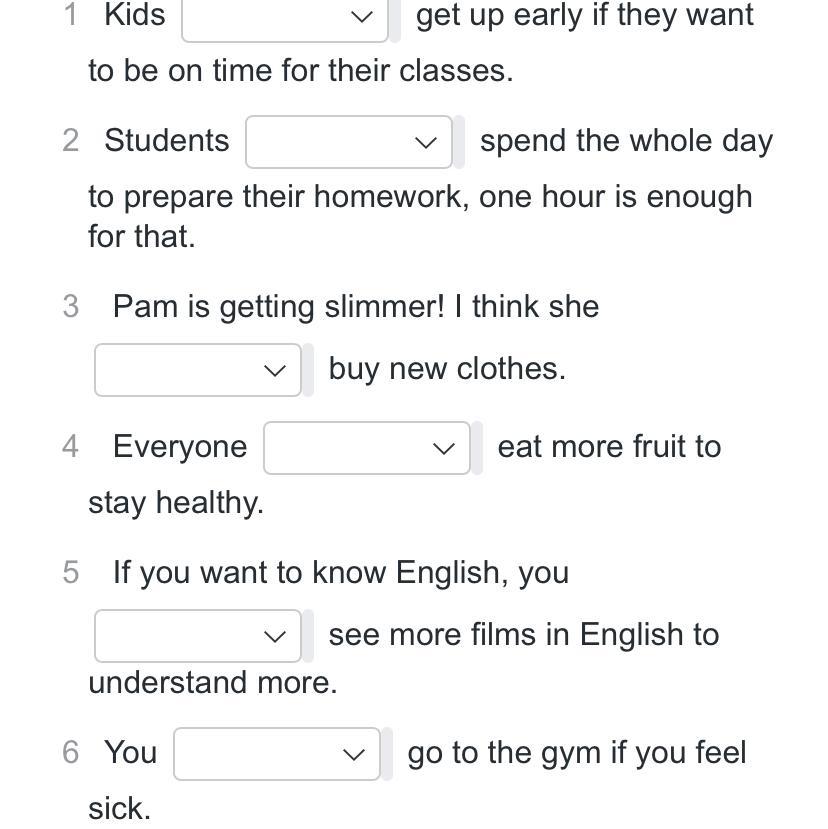Click the chevron arrow in sentence 6 dropdown
Screen dimensions: 828x829
(x=354, y=754)
